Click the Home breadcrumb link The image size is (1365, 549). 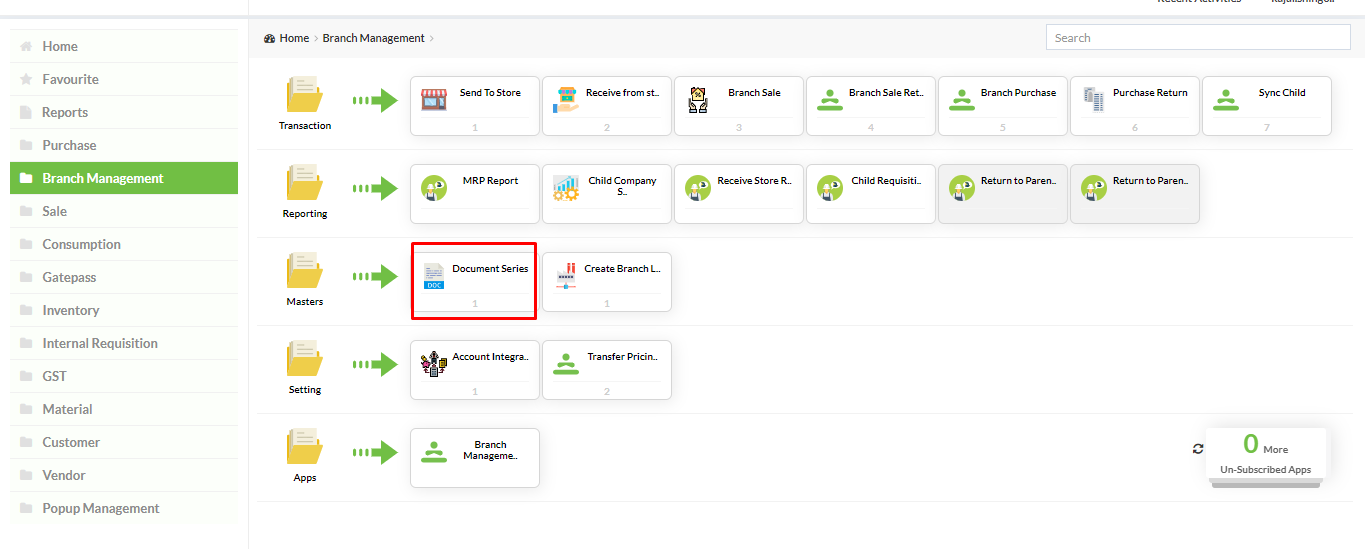pos(294,38)
